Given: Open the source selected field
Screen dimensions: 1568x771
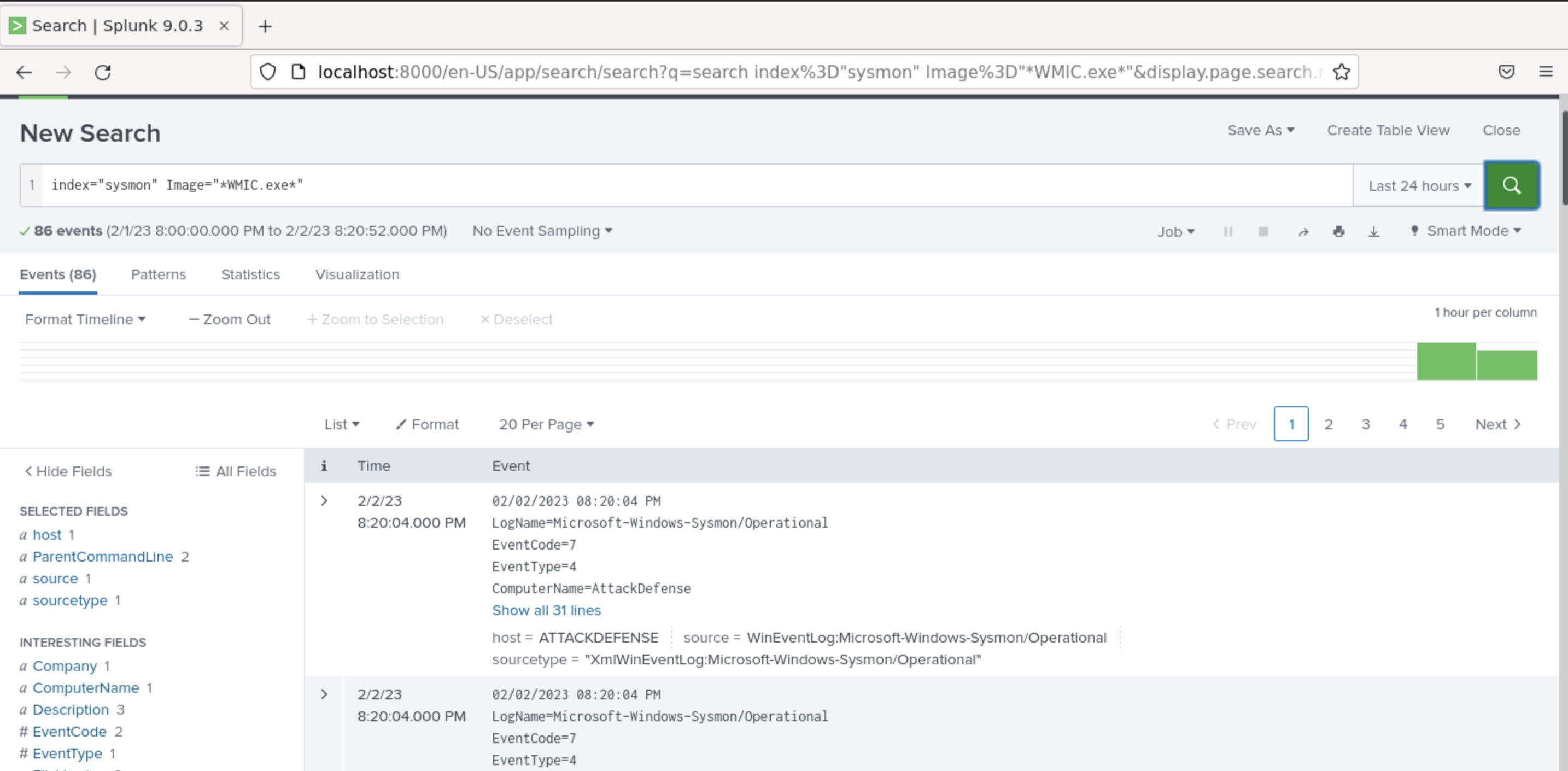Looking at the screenshot, I should point(55,579).
